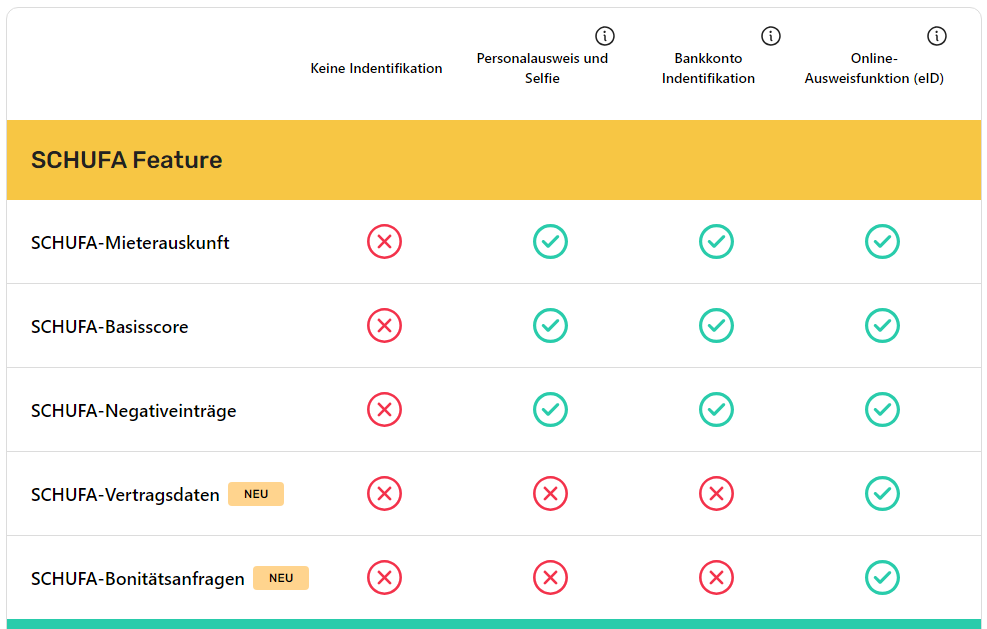This screenshot has width=987, height=629.
Task: Click info icon above Online-Ausweisfunktion (eID)
Action: pyautogui.click(x=937, y=37)
